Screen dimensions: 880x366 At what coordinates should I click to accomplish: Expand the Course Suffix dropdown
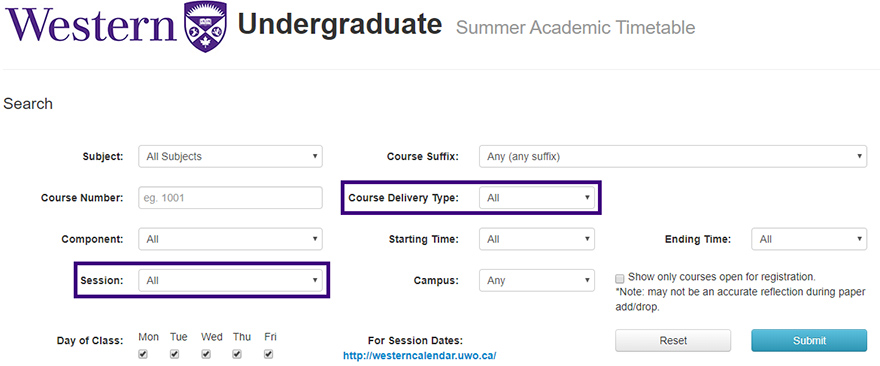pyautogui.click(x=673, y=157)
